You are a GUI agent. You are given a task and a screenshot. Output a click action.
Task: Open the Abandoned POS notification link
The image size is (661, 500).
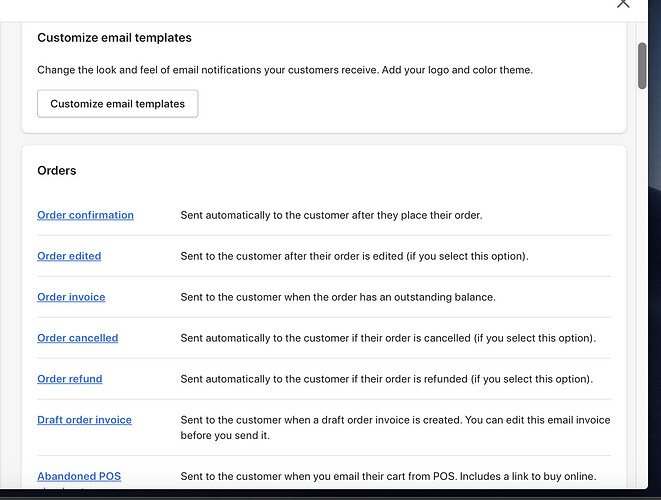click(x=79, y=477)
